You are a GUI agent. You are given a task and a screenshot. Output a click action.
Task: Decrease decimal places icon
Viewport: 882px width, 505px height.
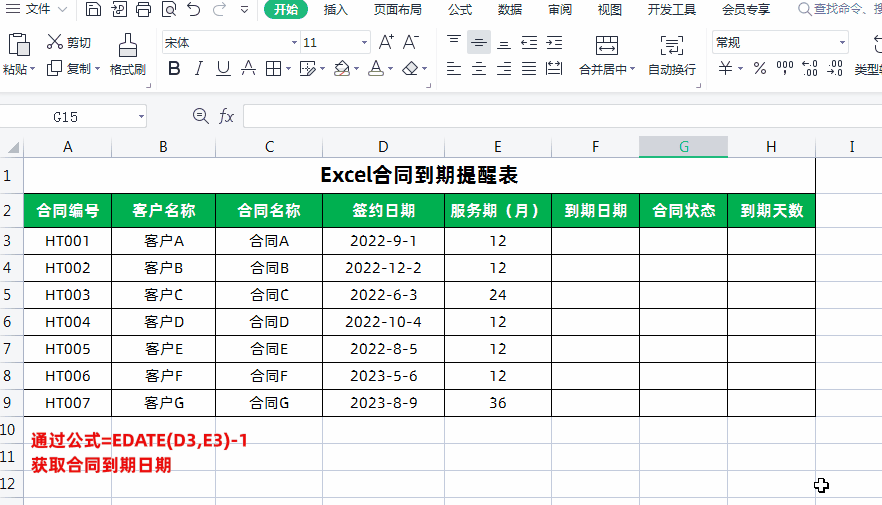pos(835,69)
